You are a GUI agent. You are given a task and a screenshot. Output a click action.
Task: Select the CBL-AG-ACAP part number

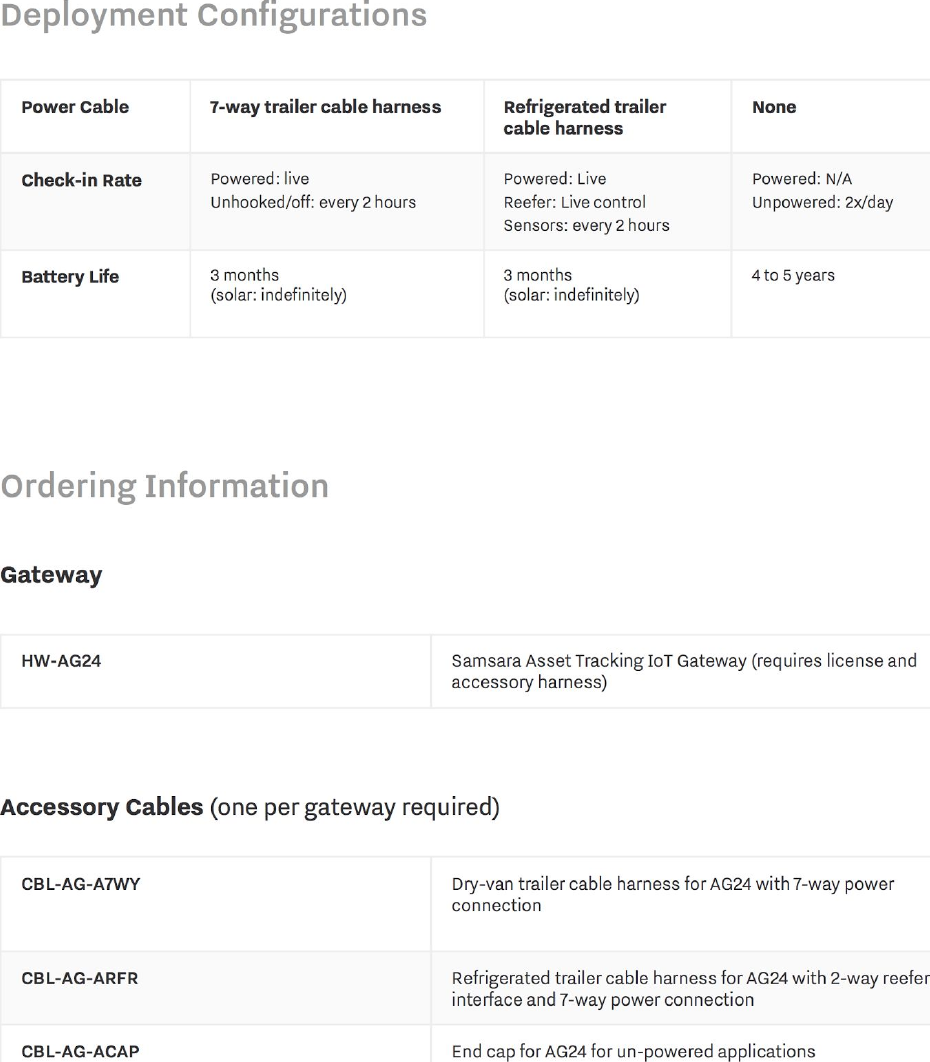[x=81, y=1052]
